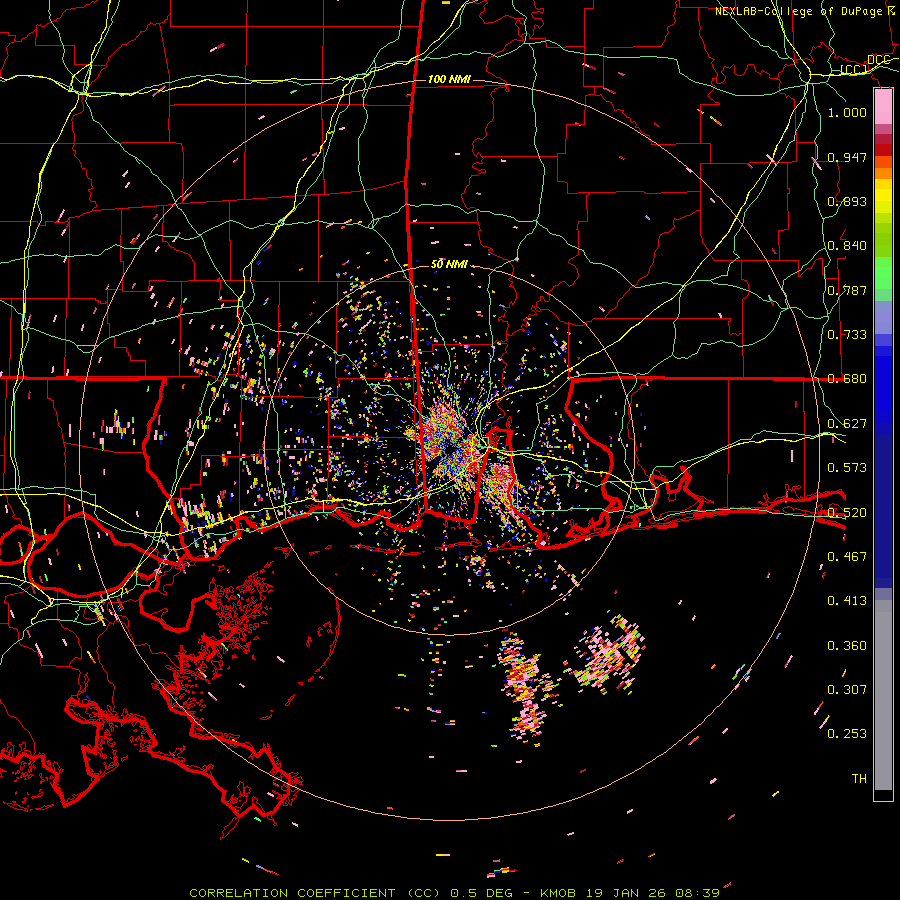The width and height of the screenshot is (900, 900).
Task: Click the KMOB station identifier
Action: coord(560,893)
